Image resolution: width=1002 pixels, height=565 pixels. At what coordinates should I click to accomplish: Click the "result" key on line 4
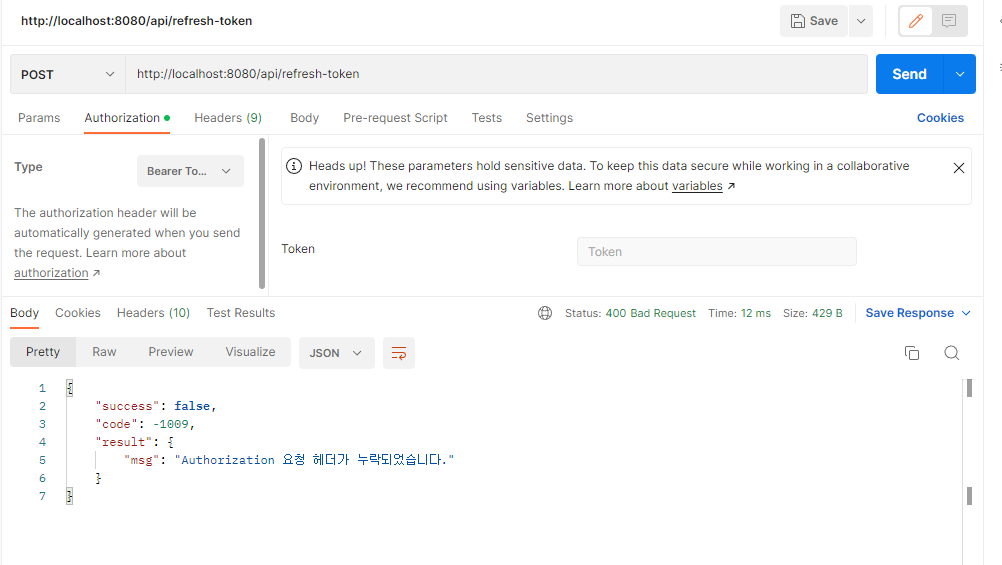coord(123,442)
